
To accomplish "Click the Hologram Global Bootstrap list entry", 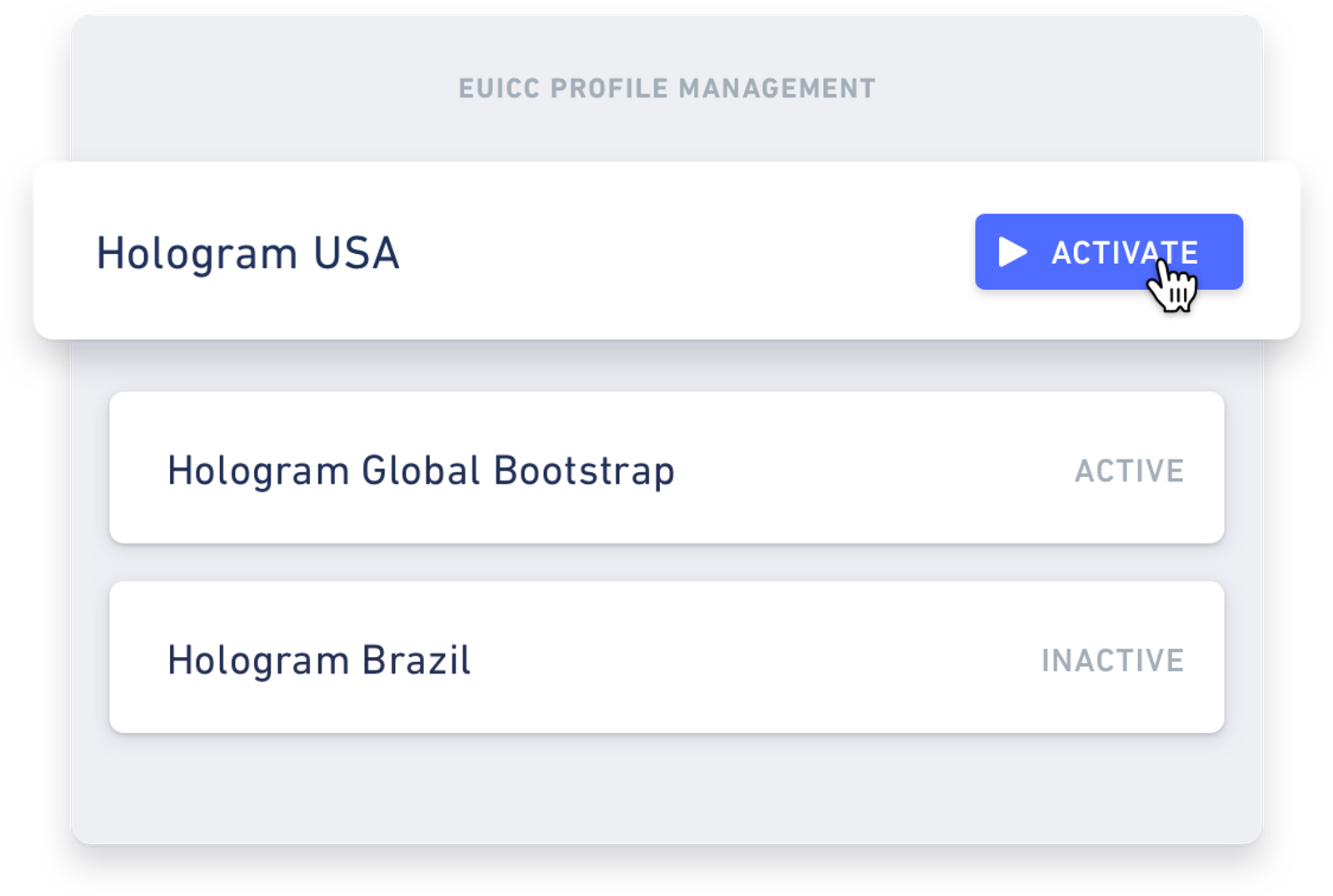I will tap(422, 470).
